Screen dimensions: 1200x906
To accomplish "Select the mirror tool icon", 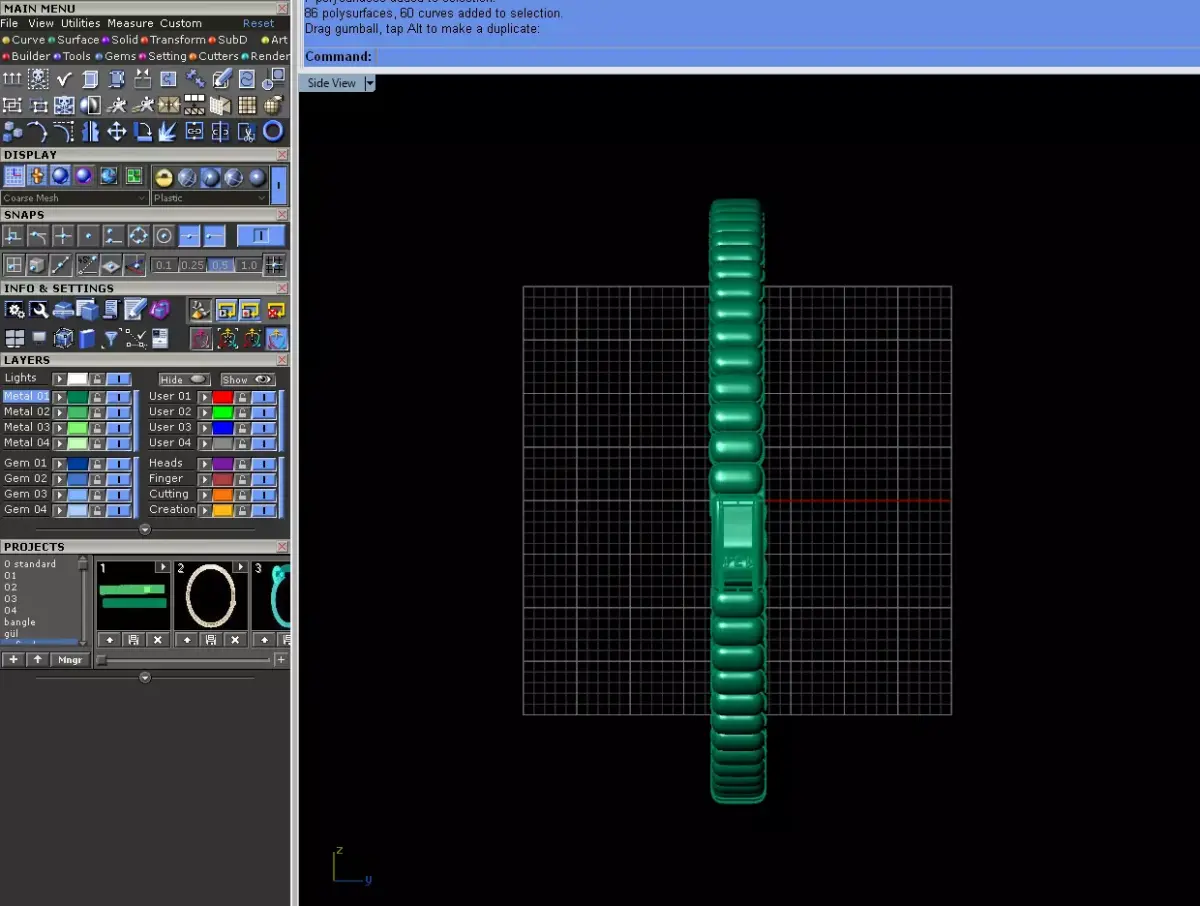I will click(91, 131).
